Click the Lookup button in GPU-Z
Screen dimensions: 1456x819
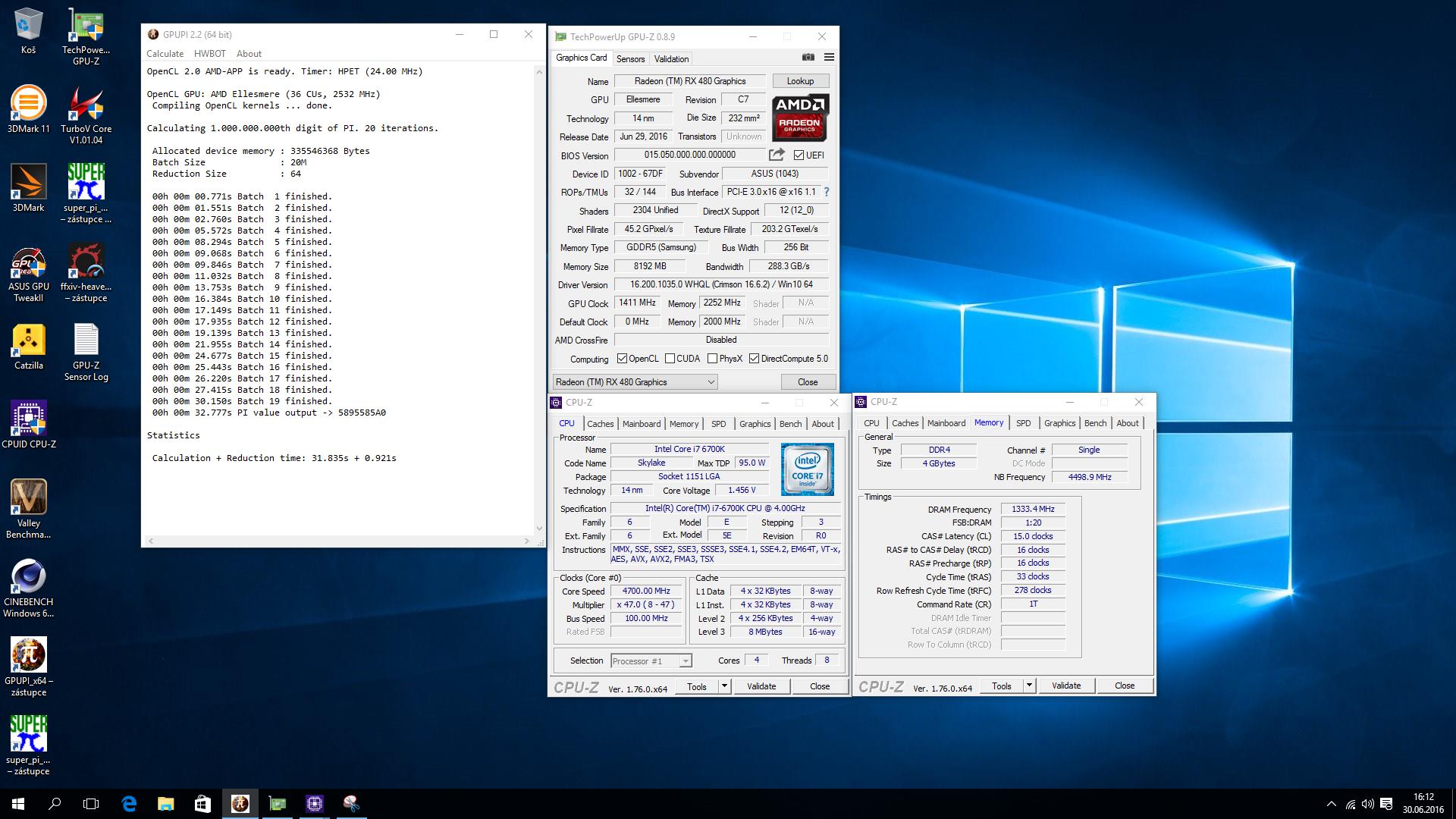pos(800,81)
